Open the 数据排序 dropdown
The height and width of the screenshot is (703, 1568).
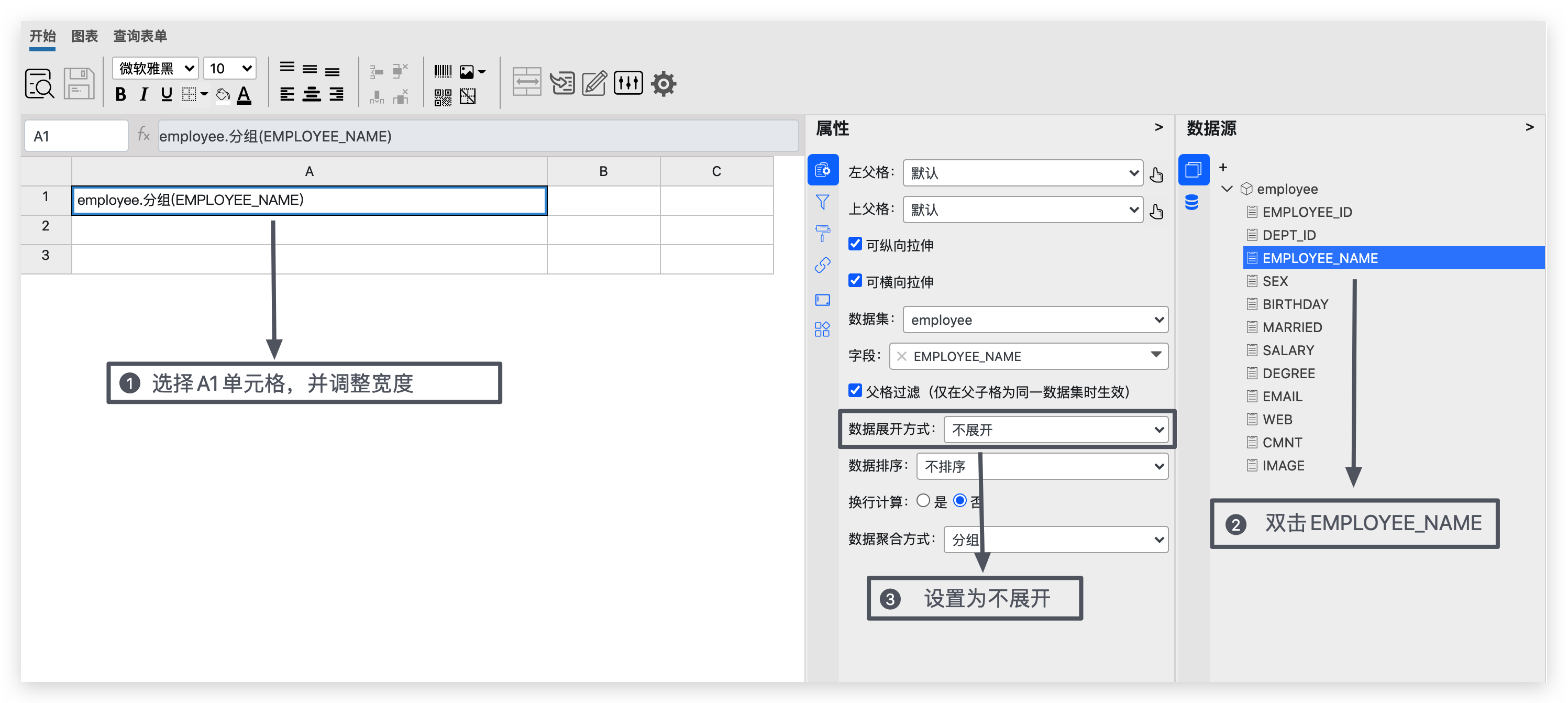tap(1042, 466)
